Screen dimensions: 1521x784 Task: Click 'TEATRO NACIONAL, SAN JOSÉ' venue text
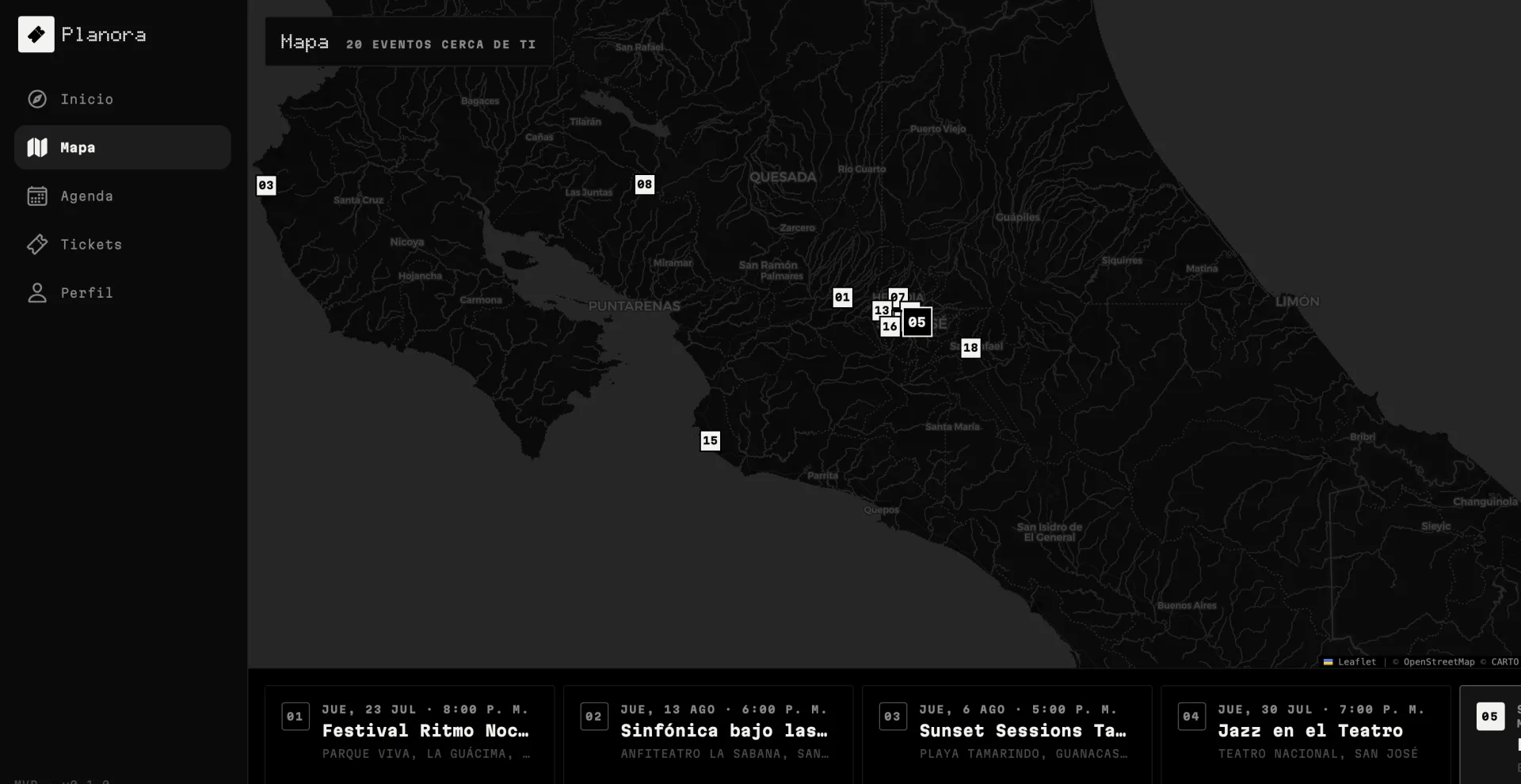1318,754
